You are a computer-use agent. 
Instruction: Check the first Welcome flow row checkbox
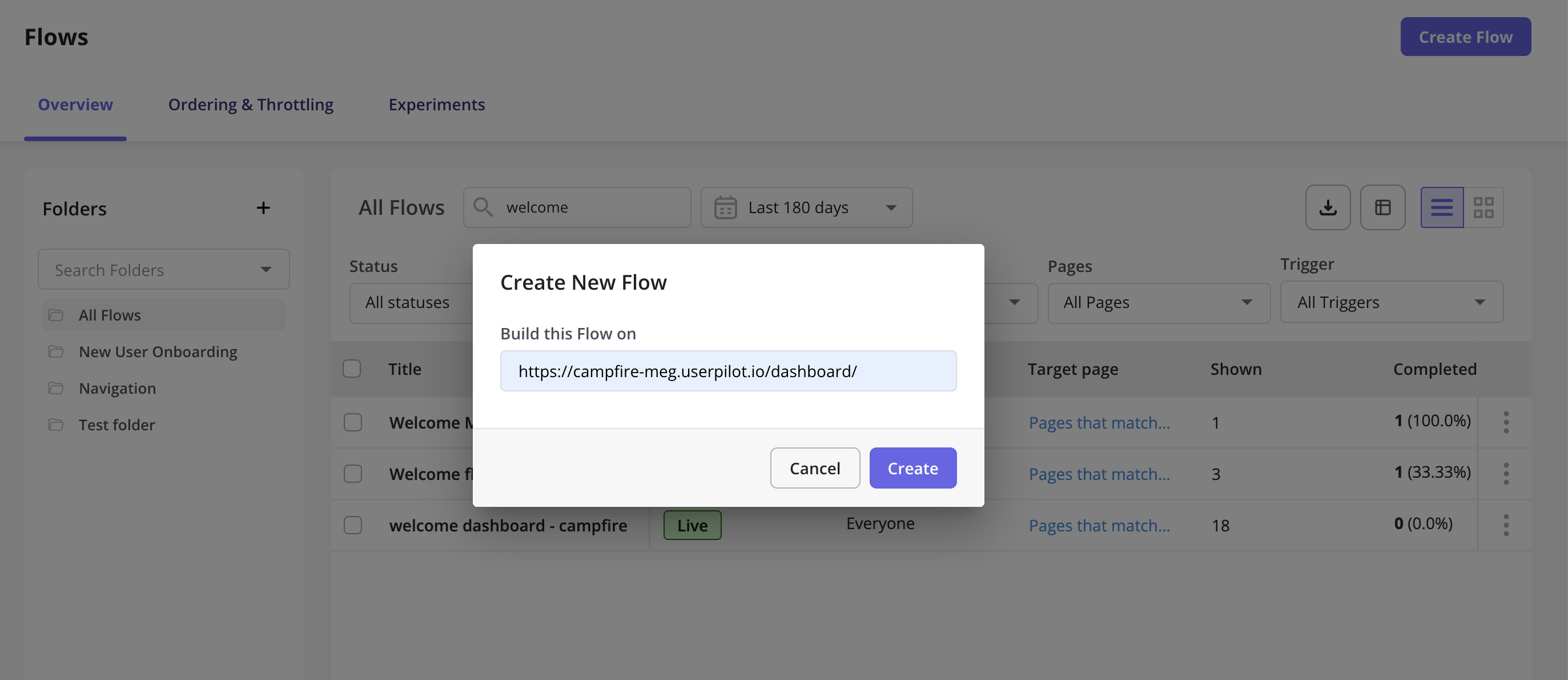pyautogui.click(x=352, y=422)
